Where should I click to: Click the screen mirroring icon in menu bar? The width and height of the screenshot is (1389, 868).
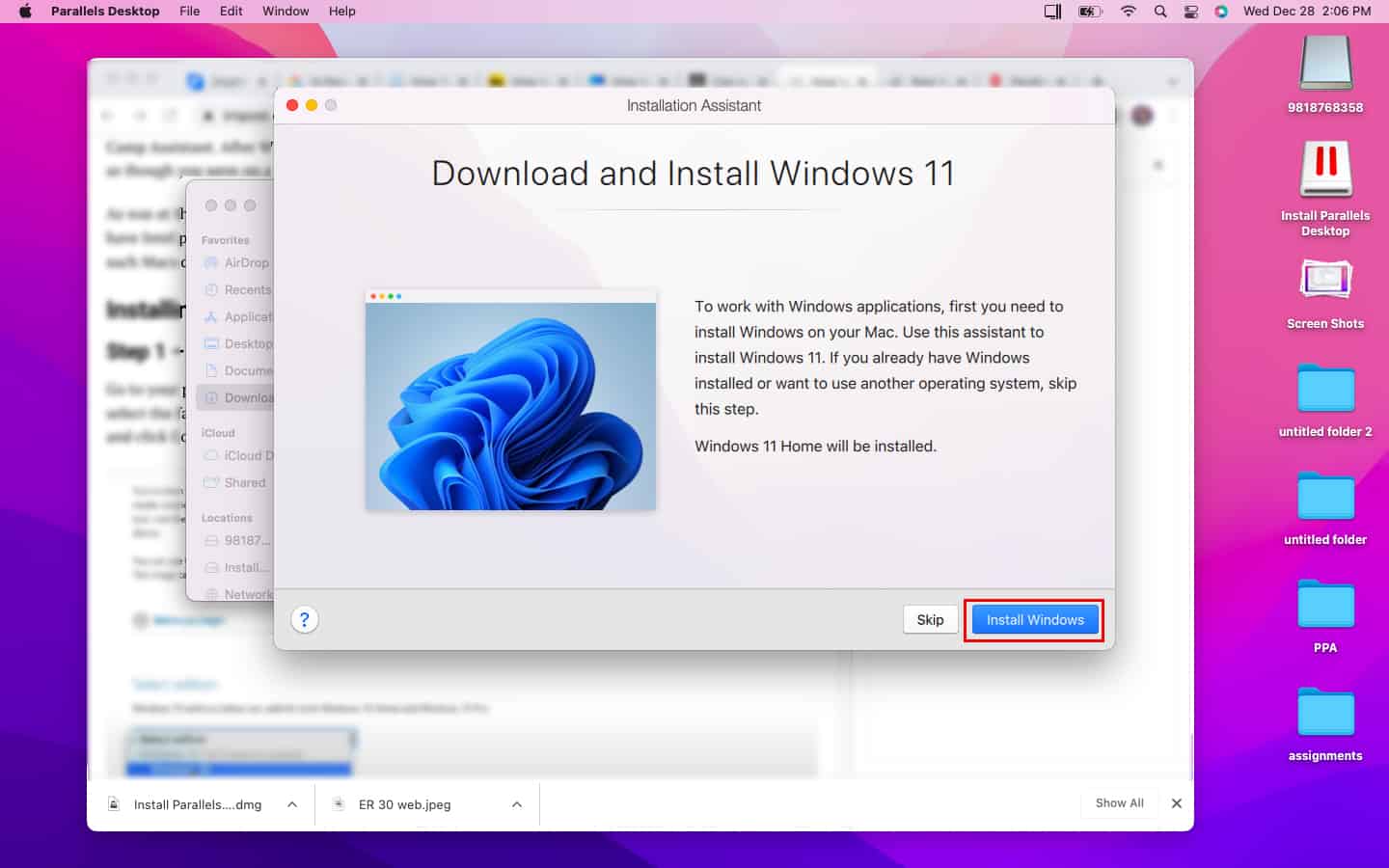(x=1053, y=11)
